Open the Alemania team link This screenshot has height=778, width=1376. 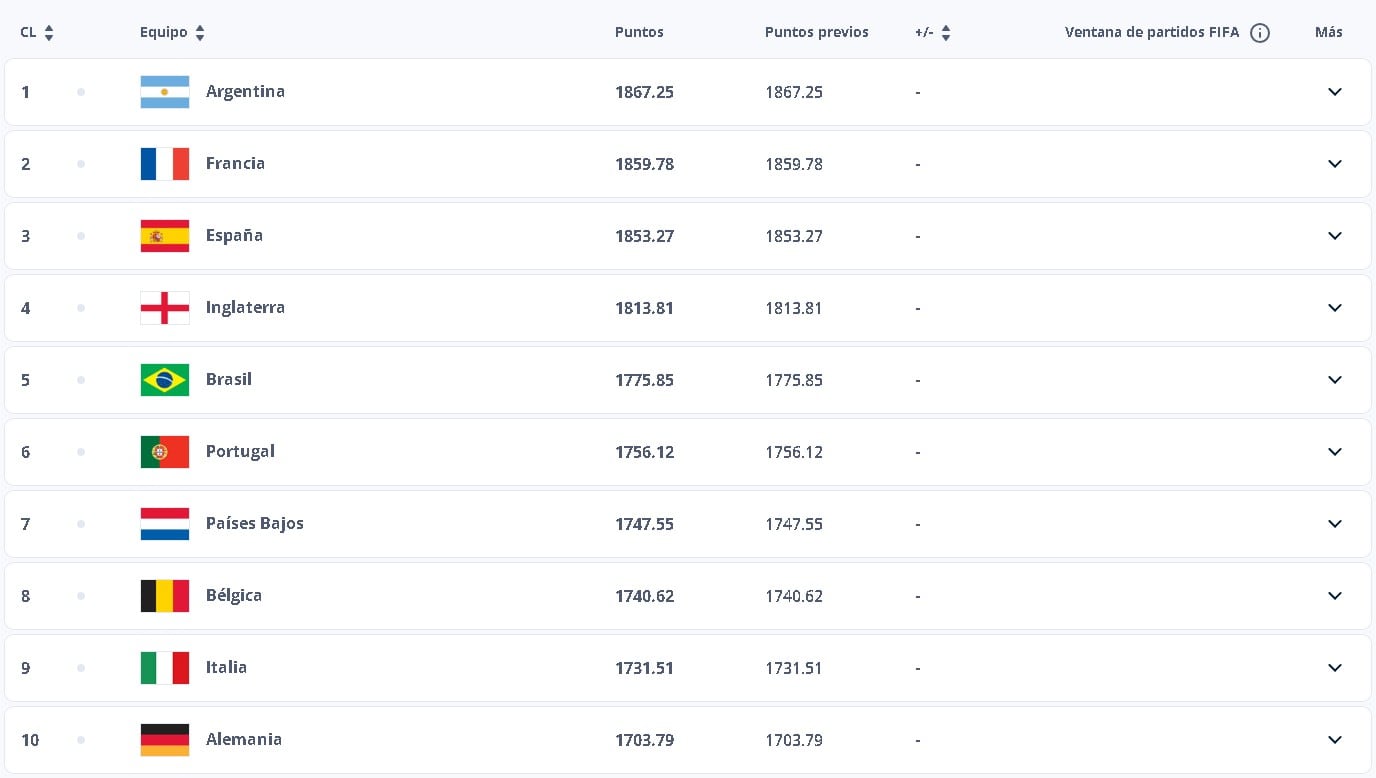point(244,740)
